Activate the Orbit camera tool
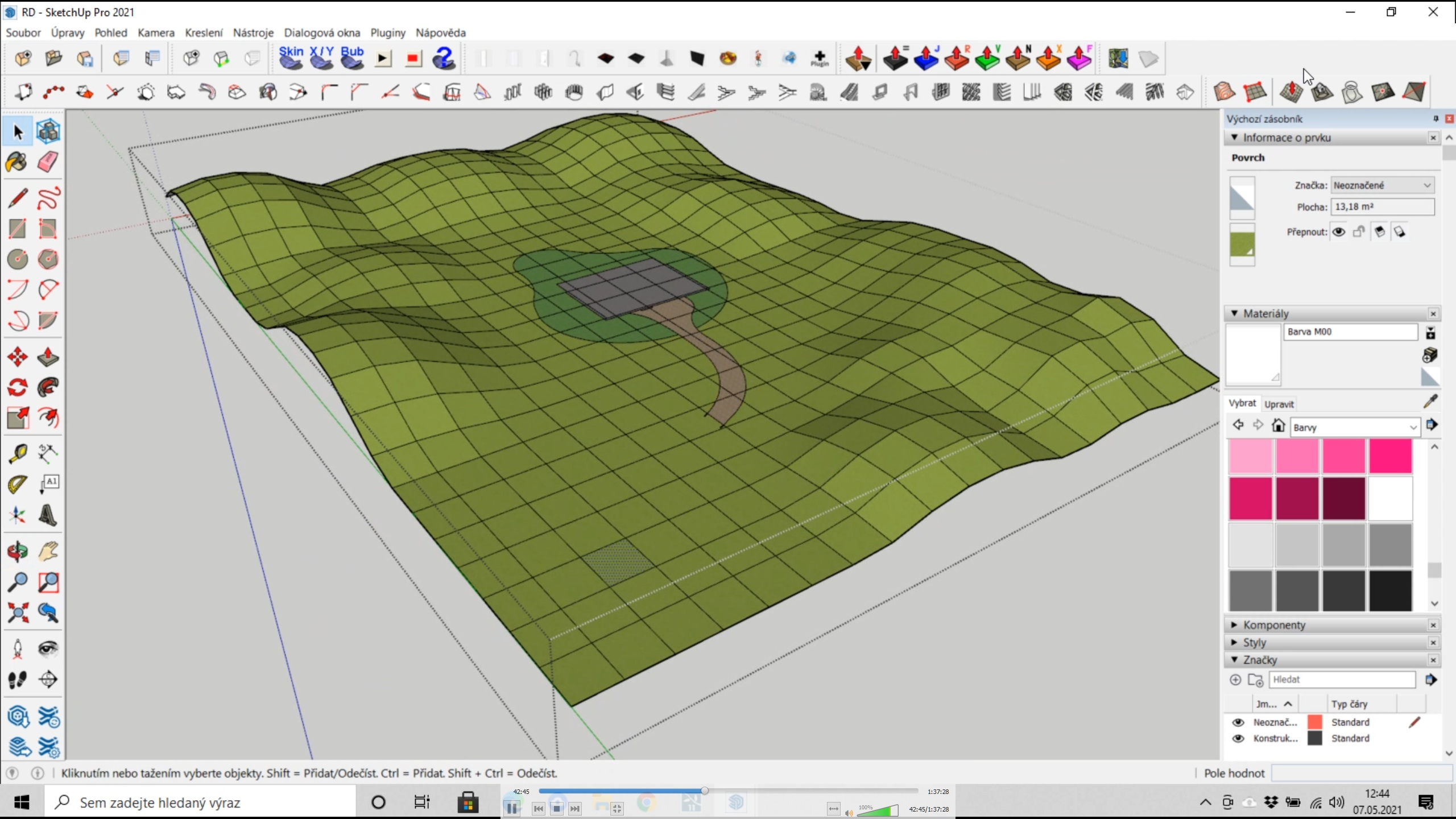This screenshot has width=1456, height=819. point(17,551)
